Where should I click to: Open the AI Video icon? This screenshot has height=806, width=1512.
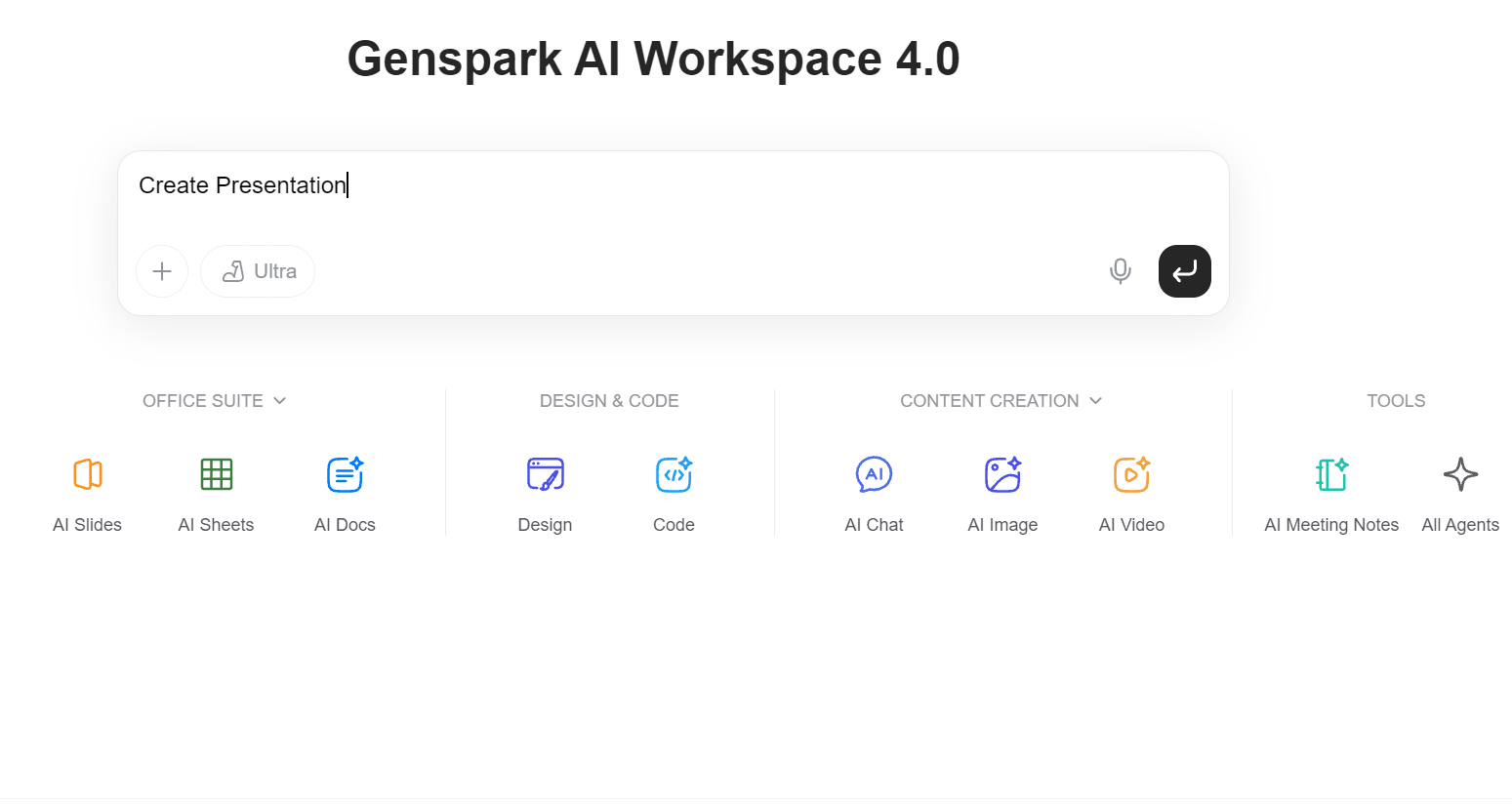[1132, 474]
